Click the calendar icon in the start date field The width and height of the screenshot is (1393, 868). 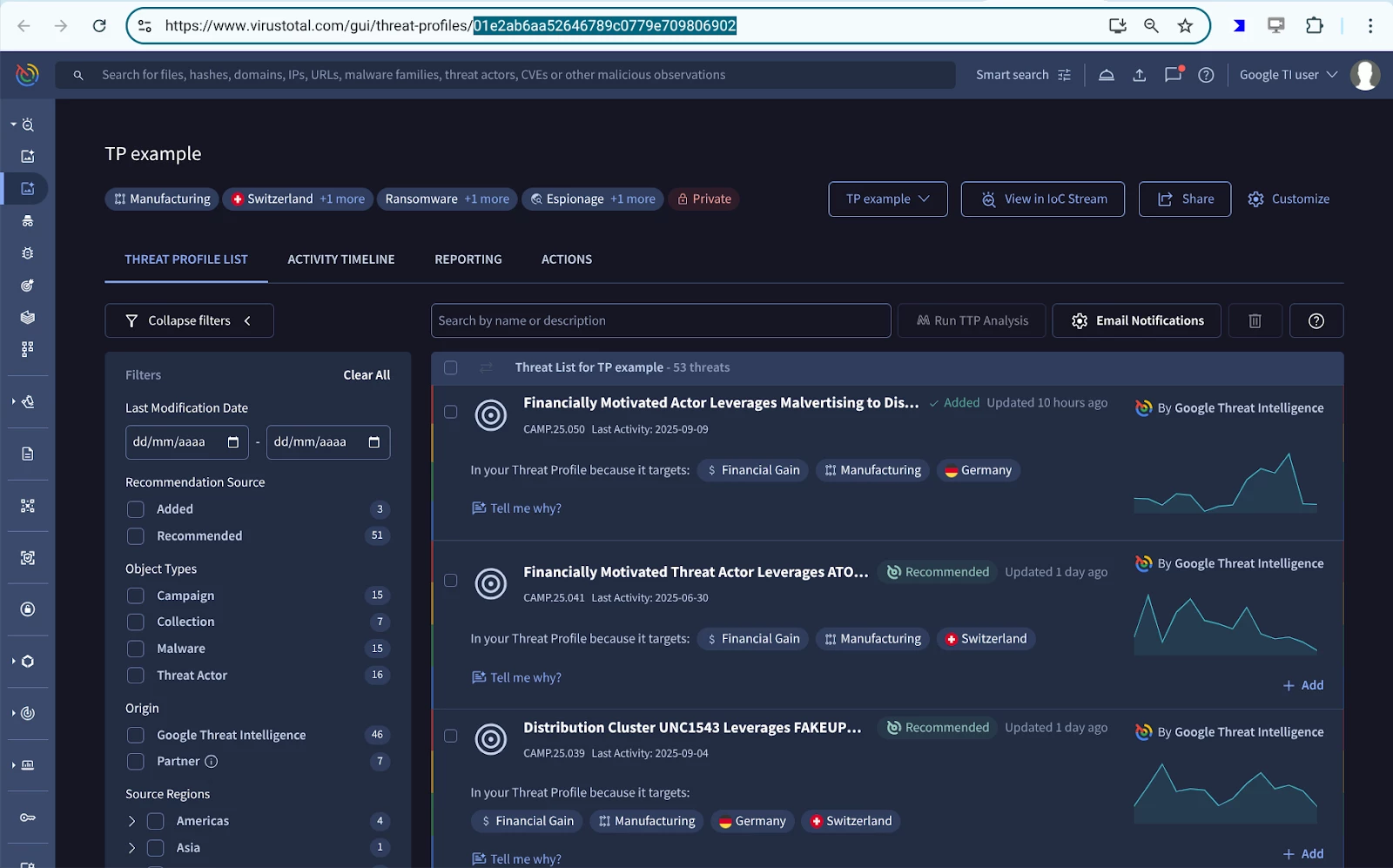click(232, 442)
